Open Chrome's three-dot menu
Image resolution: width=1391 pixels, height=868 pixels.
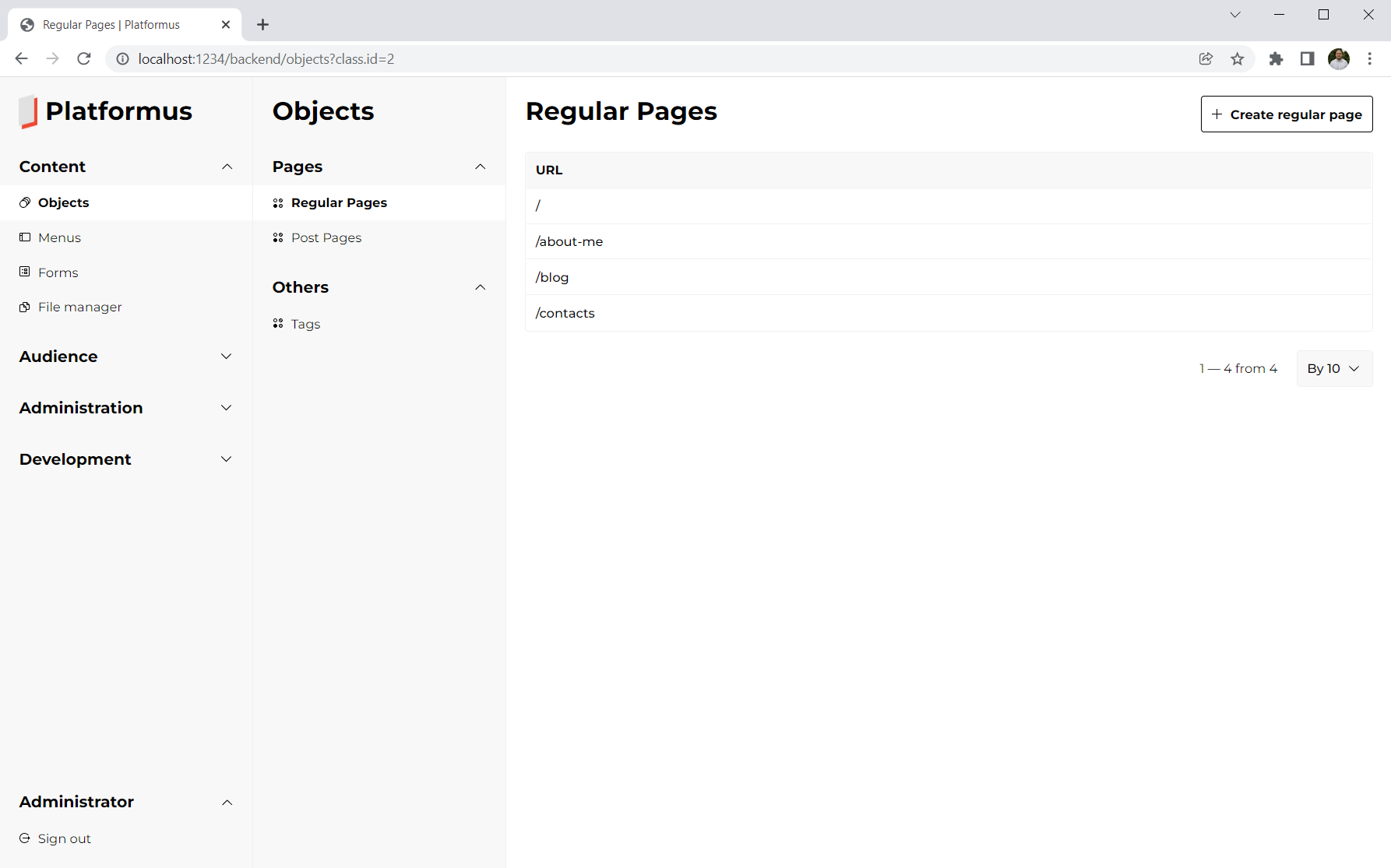[1370, 58]
